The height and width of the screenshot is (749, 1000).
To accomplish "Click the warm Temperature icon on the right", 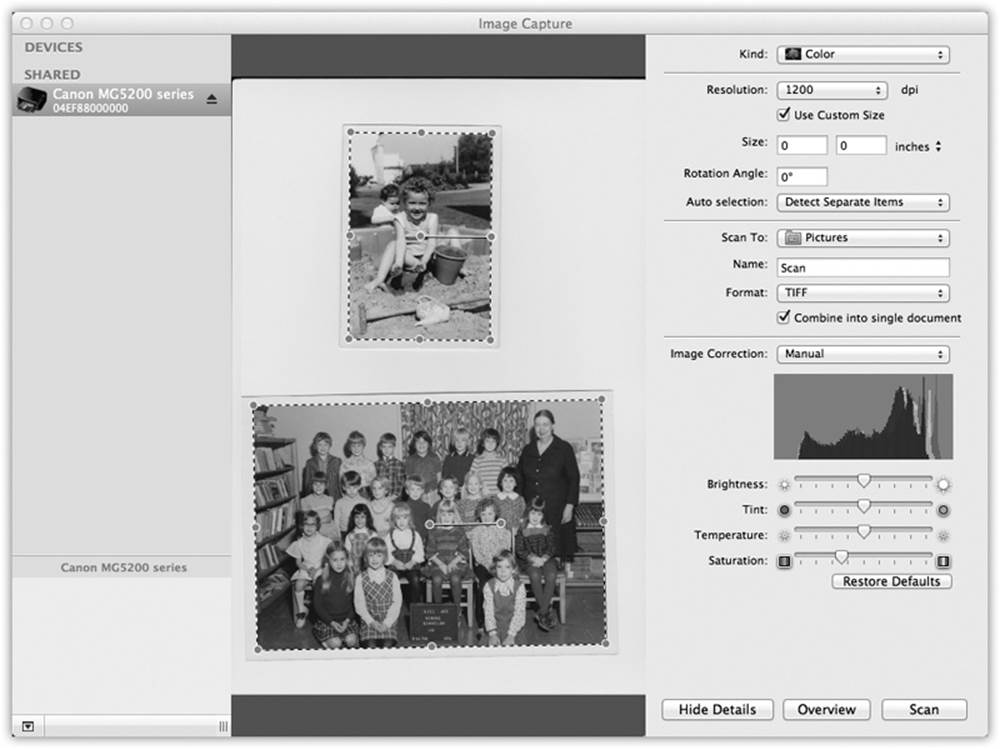I will click(x=943, y=536).
